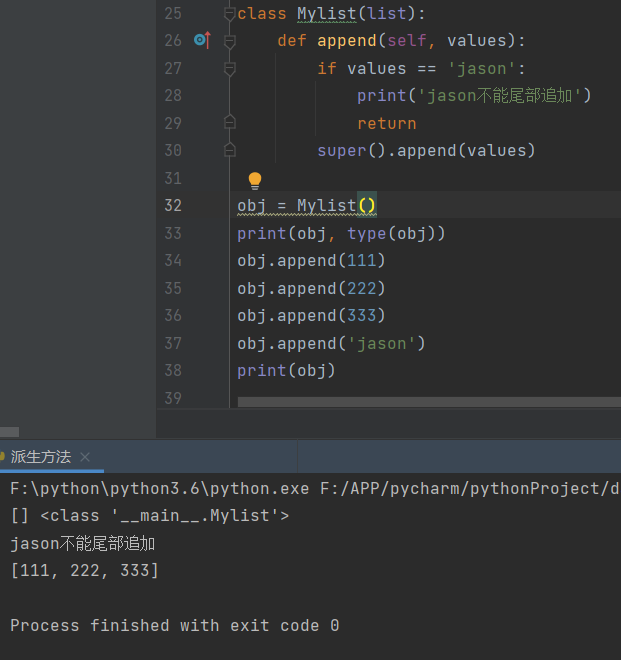Click the "if values == 'jason':" line

pos(421,68)
